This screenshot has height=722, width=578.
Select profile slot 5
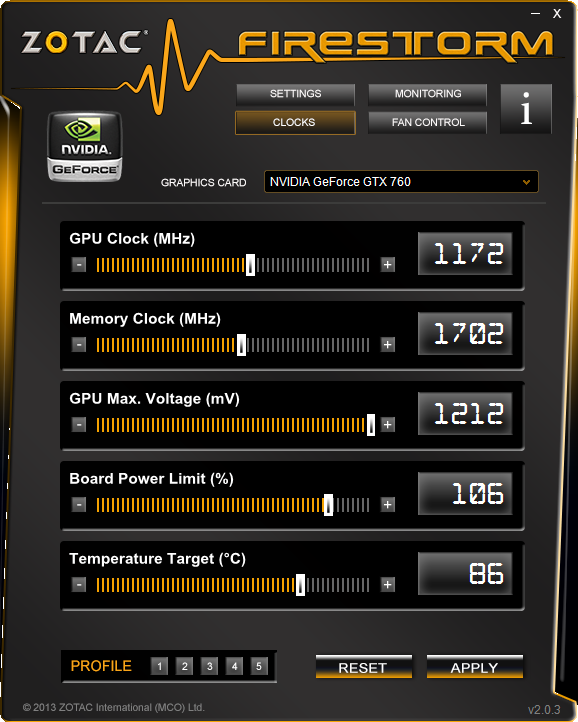click(x=259, y=666)
